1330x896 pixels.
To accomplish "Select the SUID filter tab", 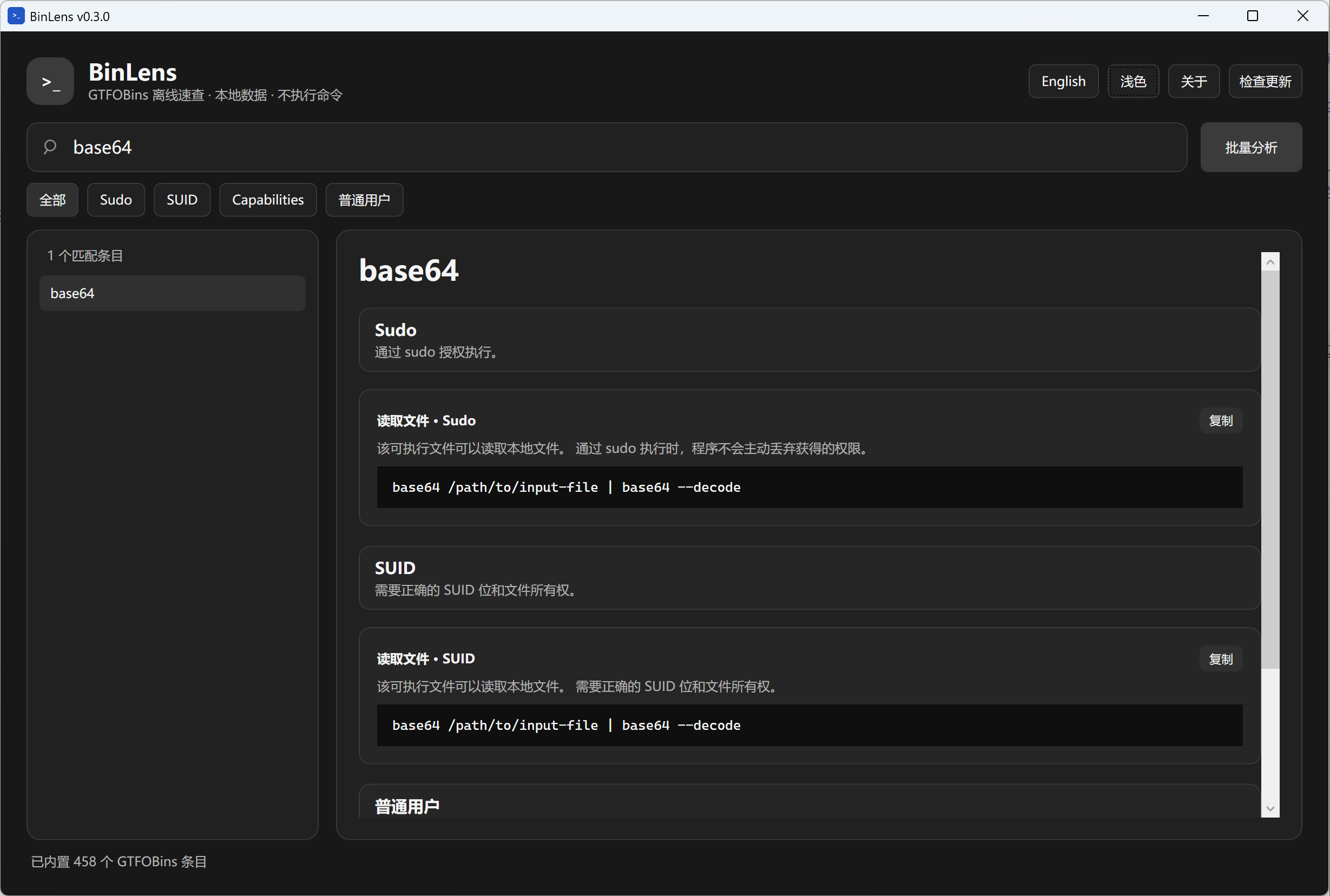I will tap(182, 200).
